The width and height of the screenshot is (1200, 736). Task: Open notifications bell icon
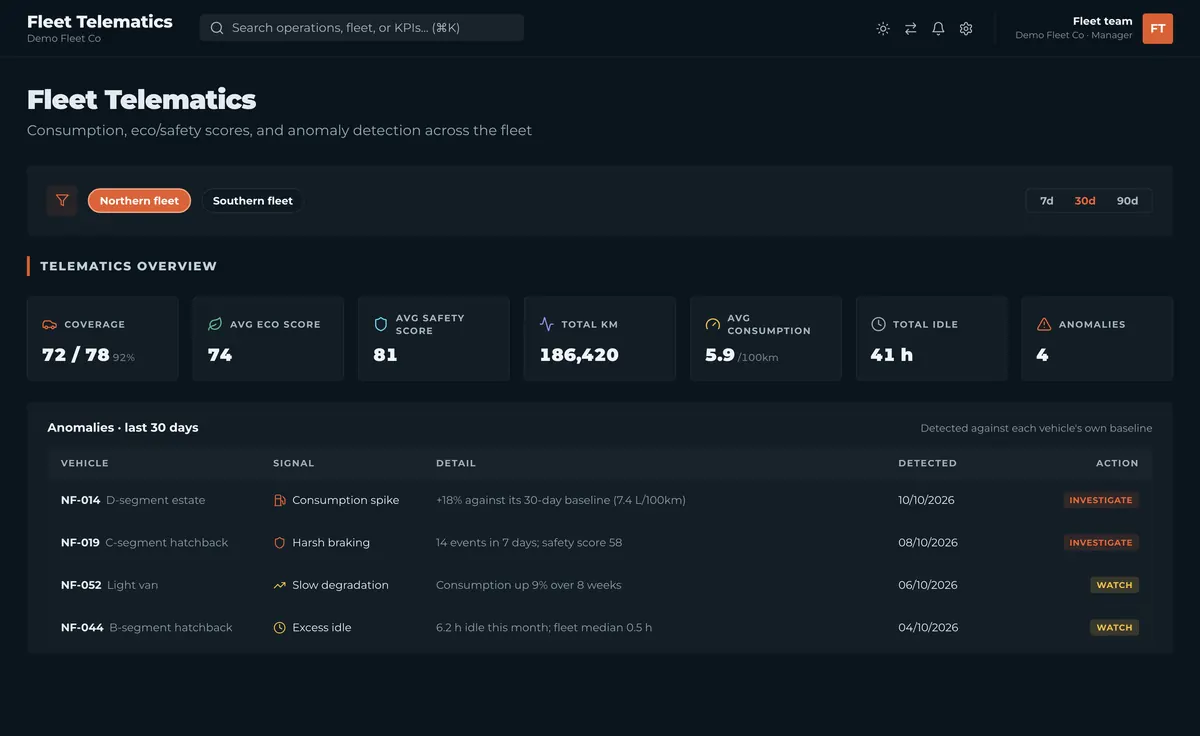[x=938, y=29]
